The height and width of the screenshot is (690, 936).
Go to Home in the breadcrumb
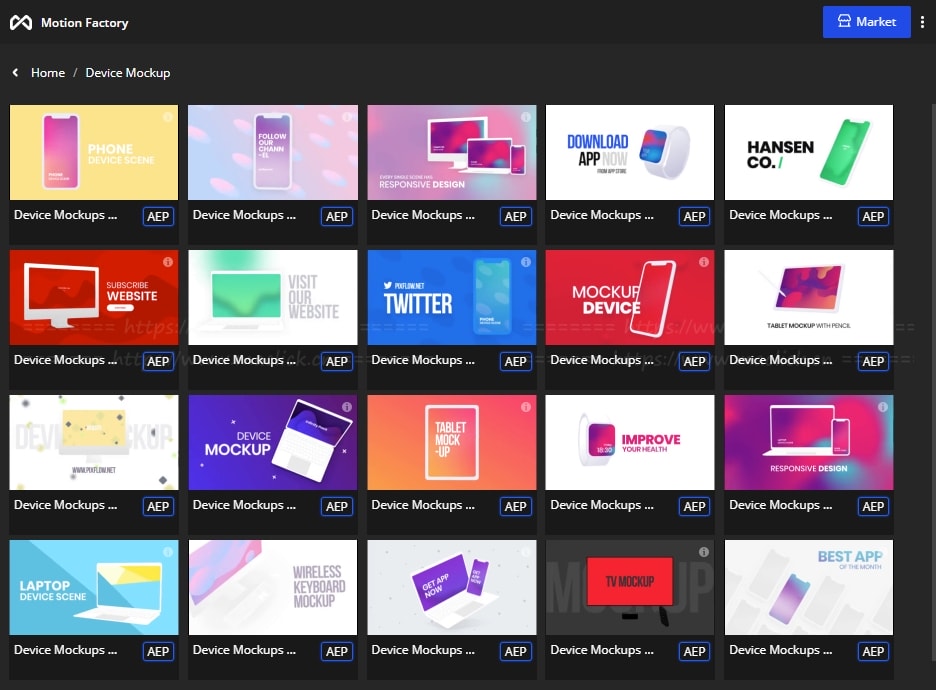point(48,73)
